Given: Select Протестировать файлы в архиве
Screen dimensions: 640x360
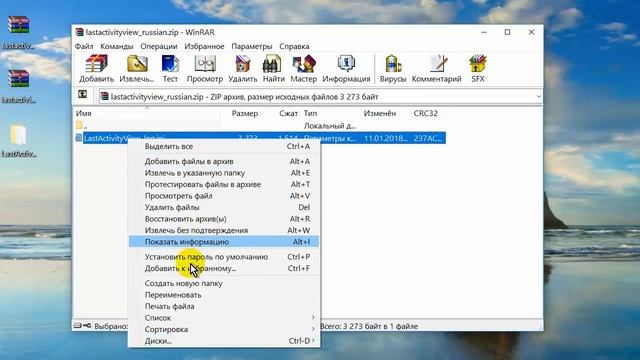Looking at the screenshot, I should coord(224,184).
